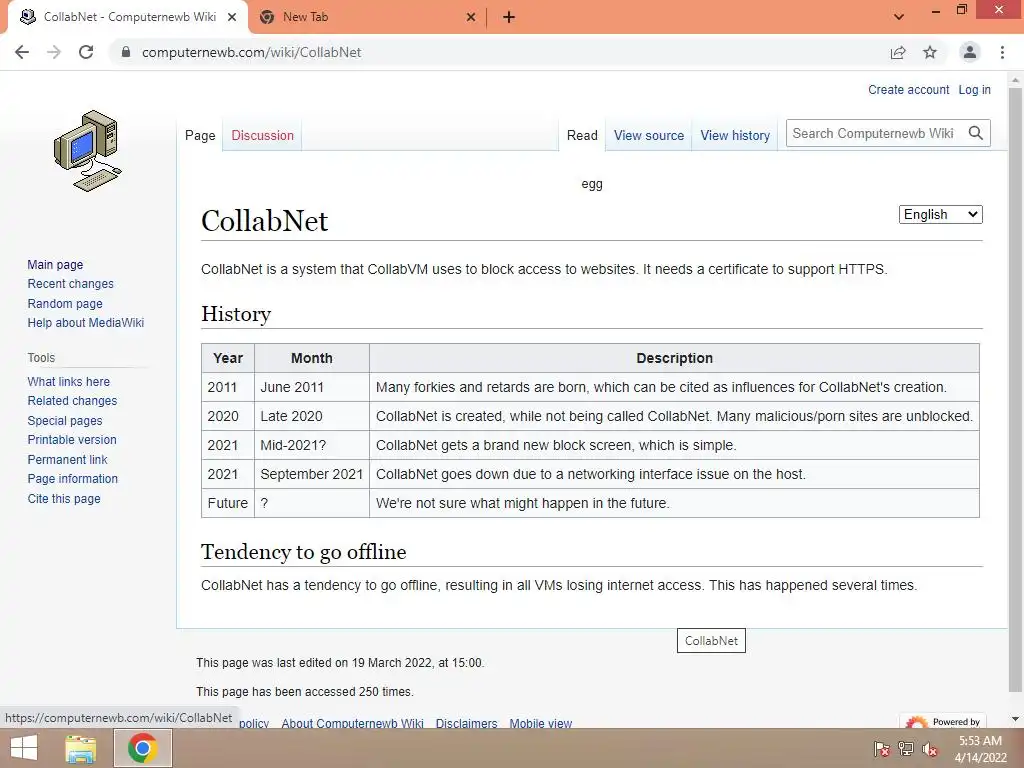Screen dimensions: 1024x768
Task: Go to Main page
Action: coord(55,264)
